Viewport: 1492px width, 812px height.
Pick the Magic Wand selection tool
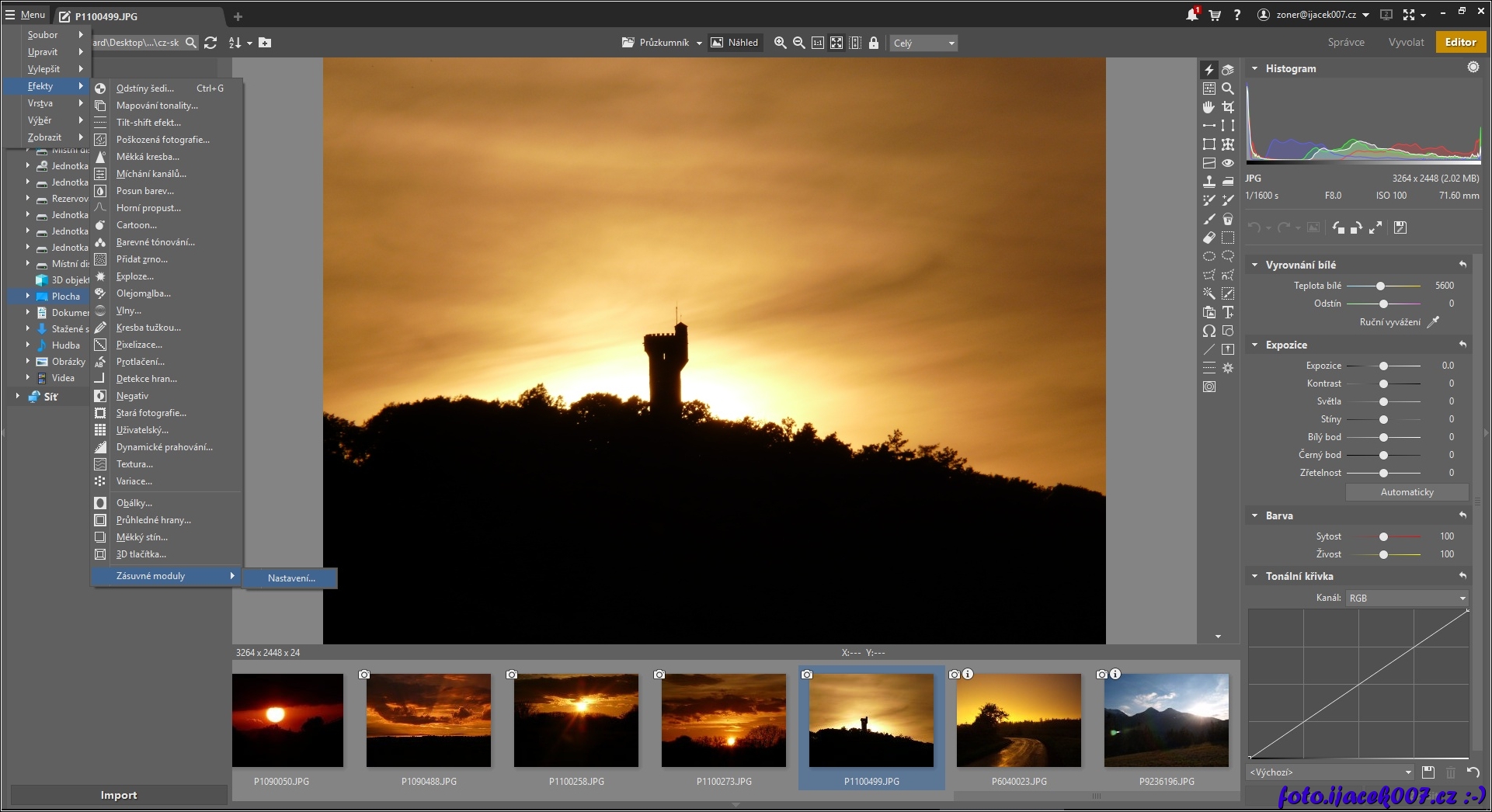pyautogui.click(x=1209, y=293)
